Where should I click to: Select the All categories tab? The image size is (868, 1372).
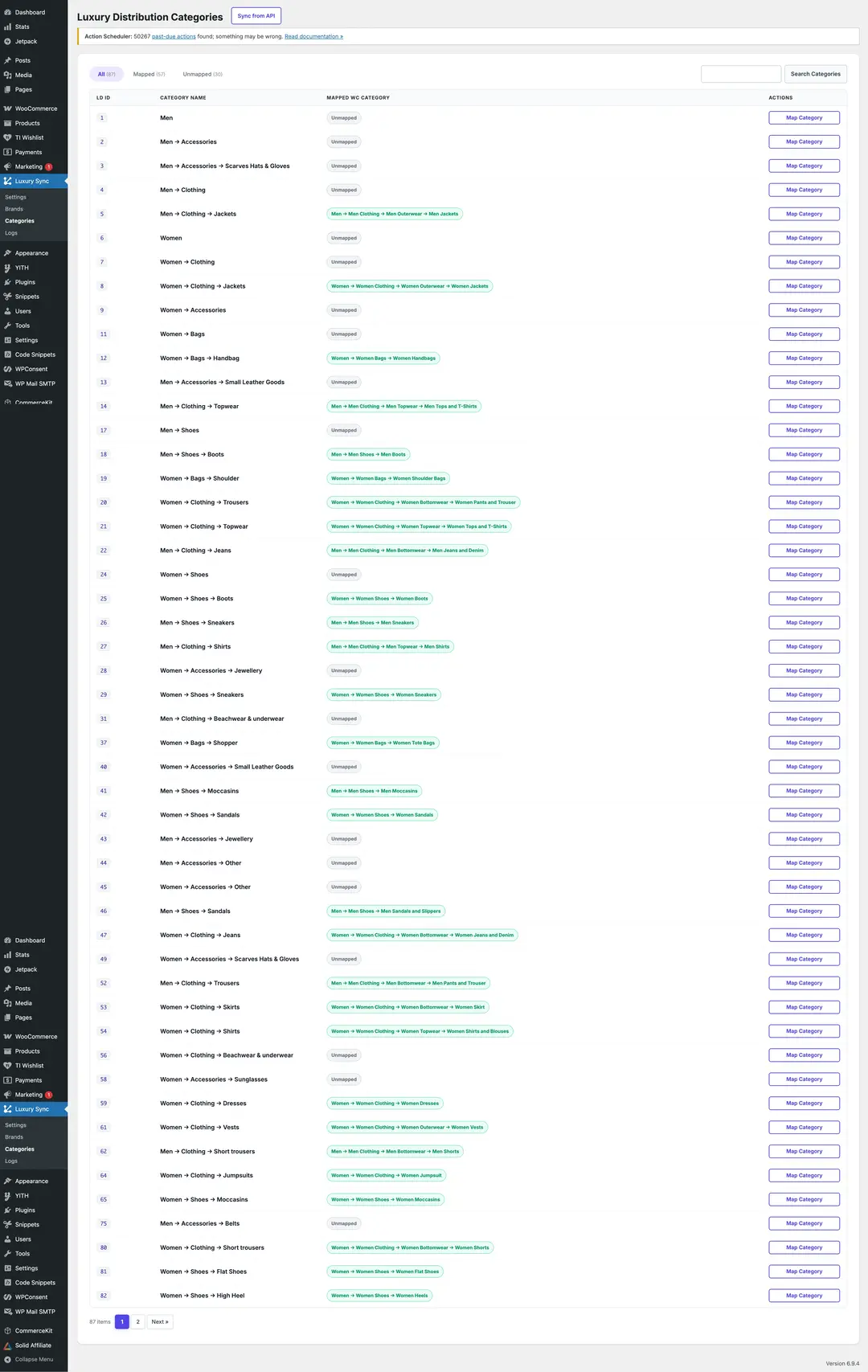point(106,74)
